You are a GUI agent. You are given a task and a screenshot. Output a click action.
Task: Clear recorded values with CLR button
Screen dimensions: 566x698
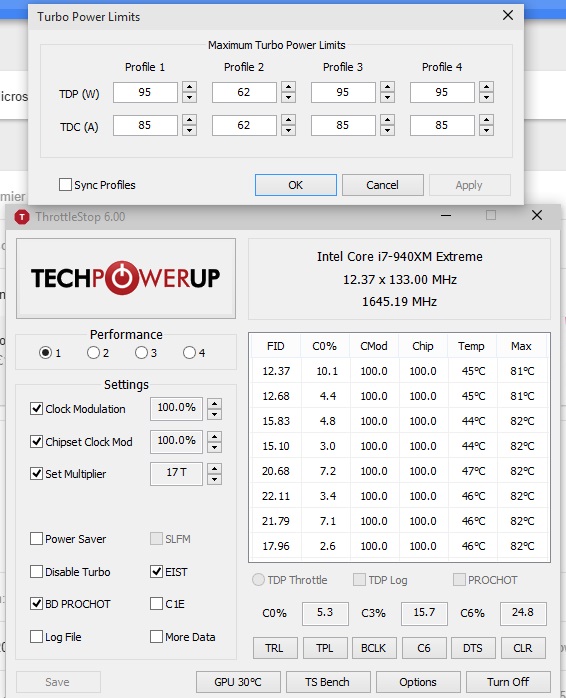coord(523,648)
